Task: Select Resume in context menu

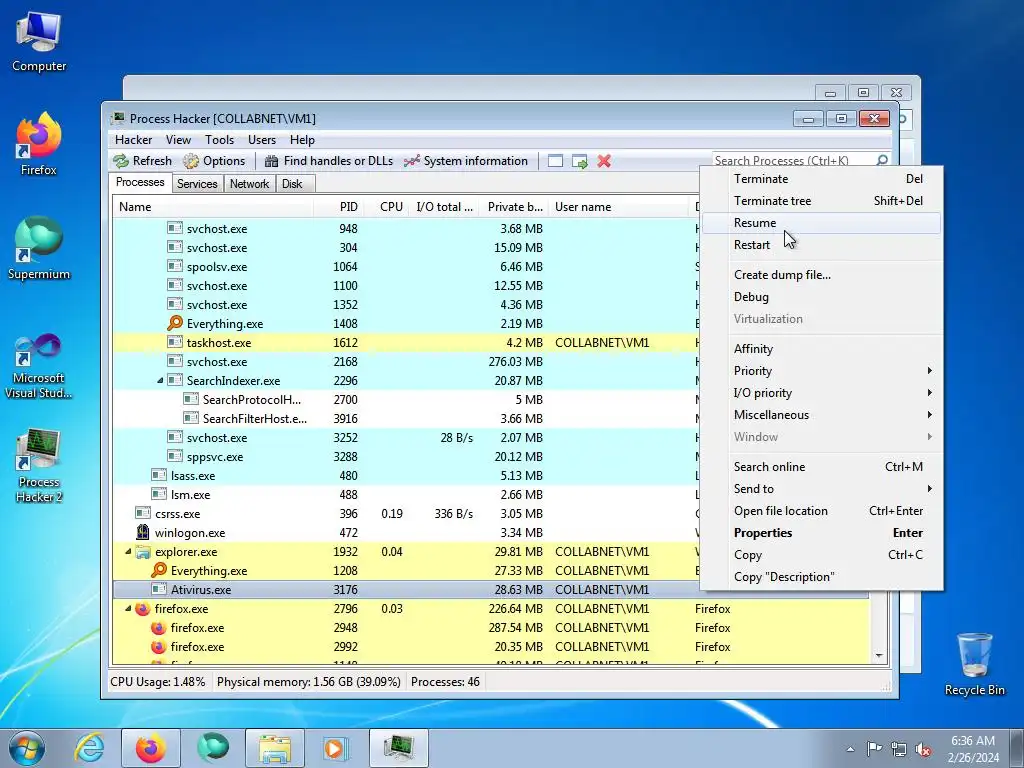Action: point(822,223)
